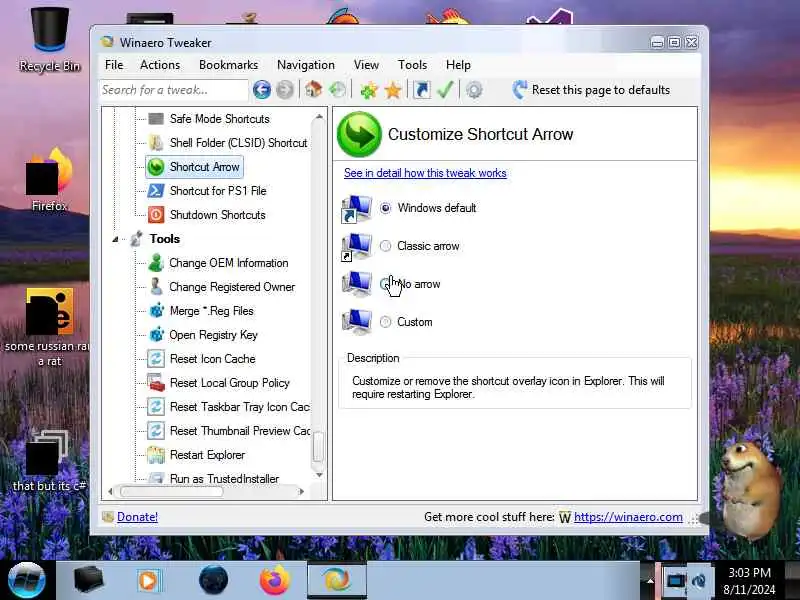Click Reset this page to defaults
Viewport: 800px width, 600px height.
591,90
